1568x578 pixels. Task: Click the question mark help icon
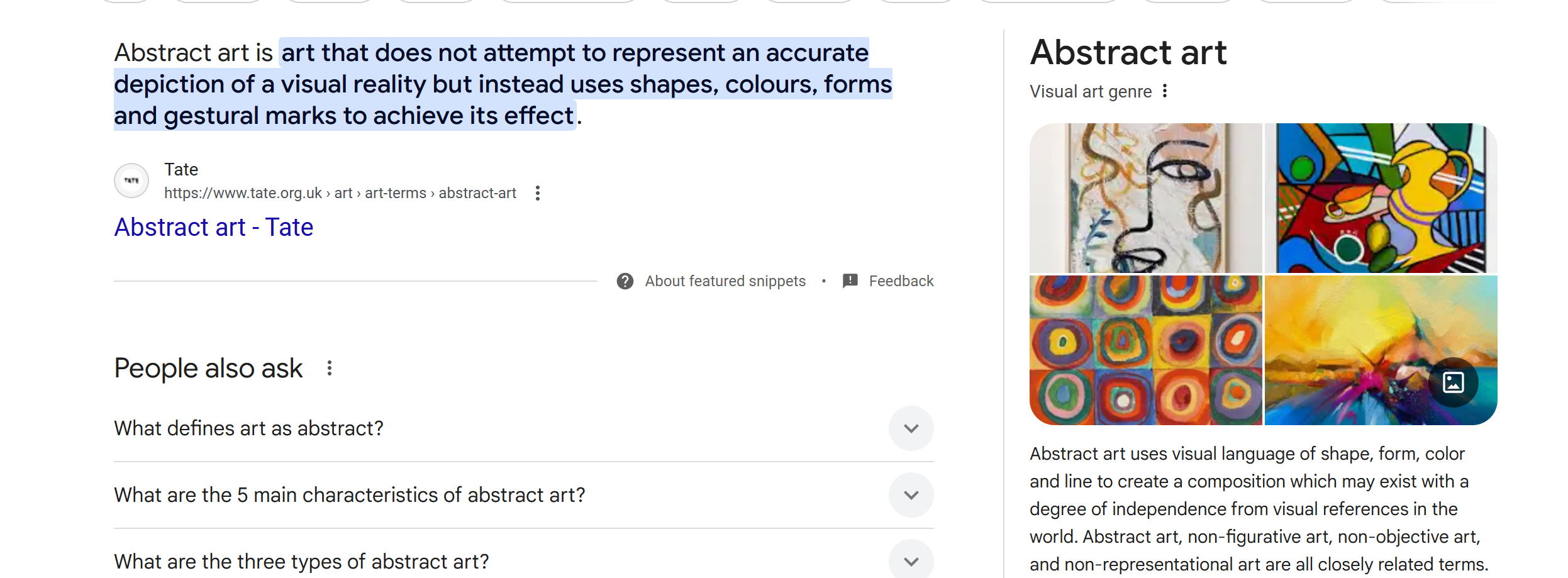coord(625,281)
